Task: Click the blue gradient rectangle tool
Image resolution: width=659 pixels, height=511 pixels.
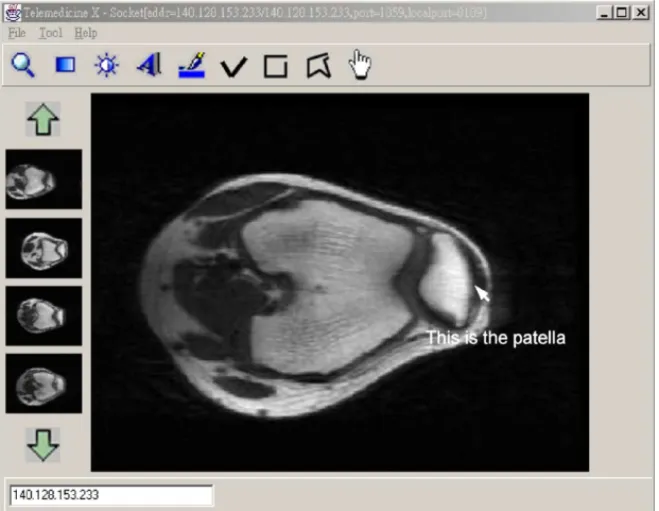Action: (x=65, y=65)
